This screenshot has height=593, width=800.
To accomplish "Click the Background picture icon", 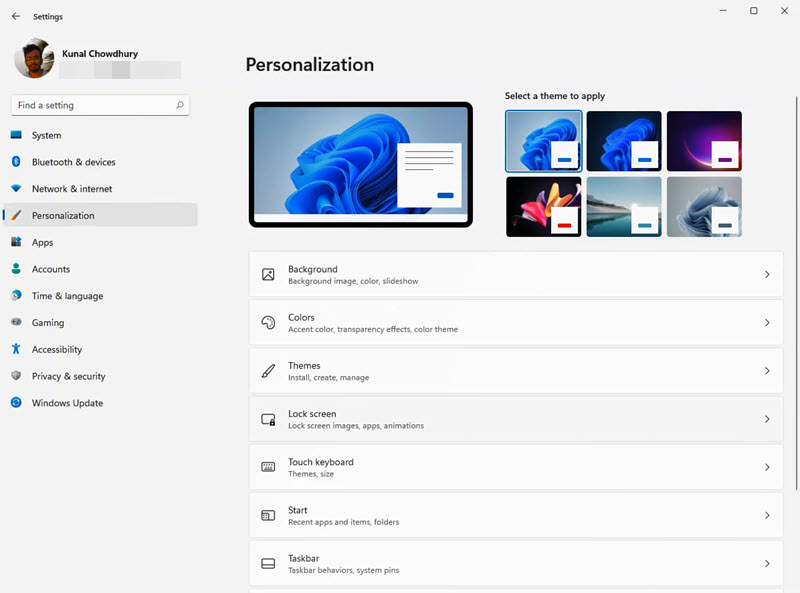I will tap(268, 275).
